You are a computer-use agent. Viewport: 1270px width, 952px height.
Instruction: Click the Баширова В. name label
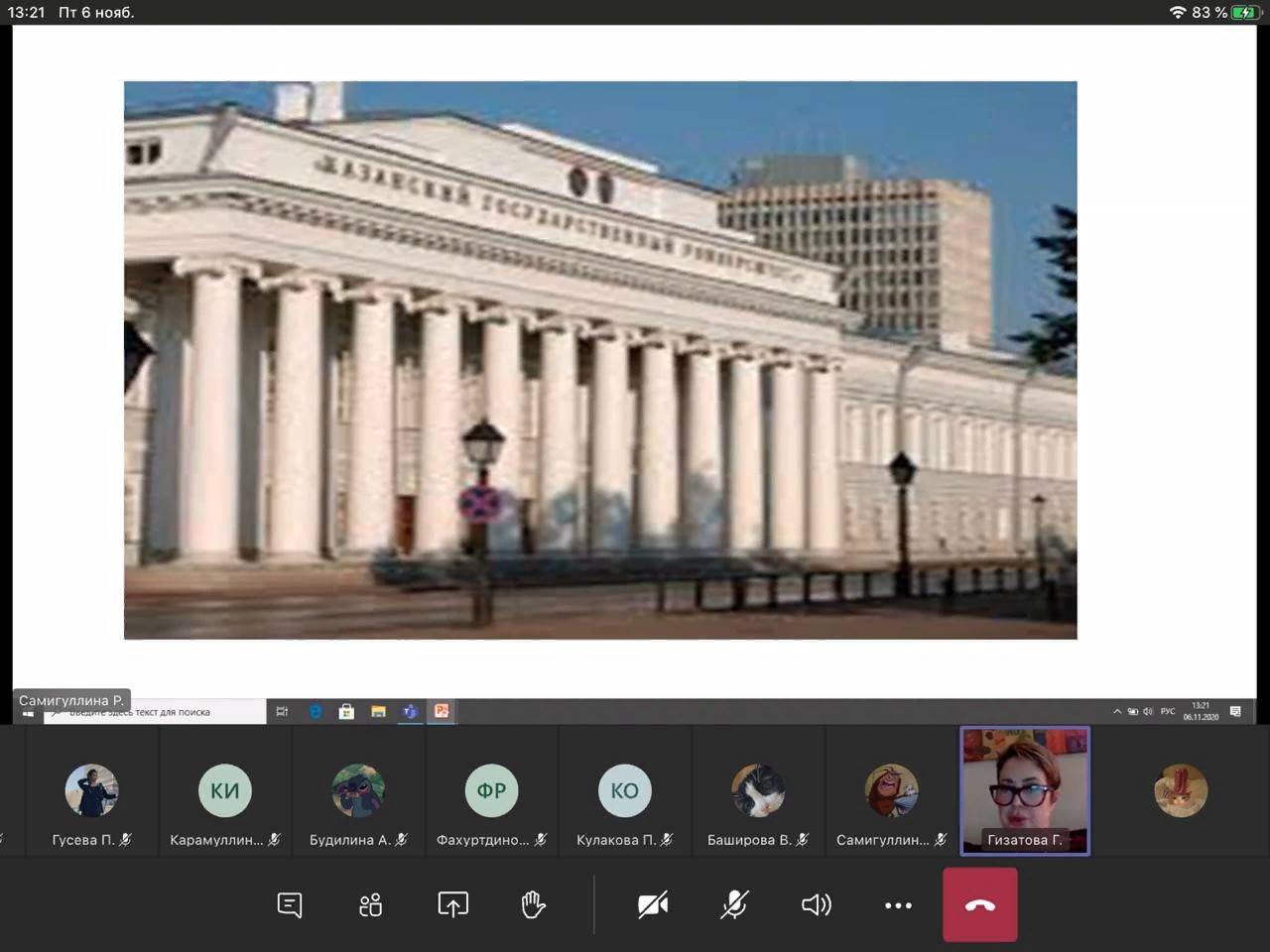[x=749, y=840]
